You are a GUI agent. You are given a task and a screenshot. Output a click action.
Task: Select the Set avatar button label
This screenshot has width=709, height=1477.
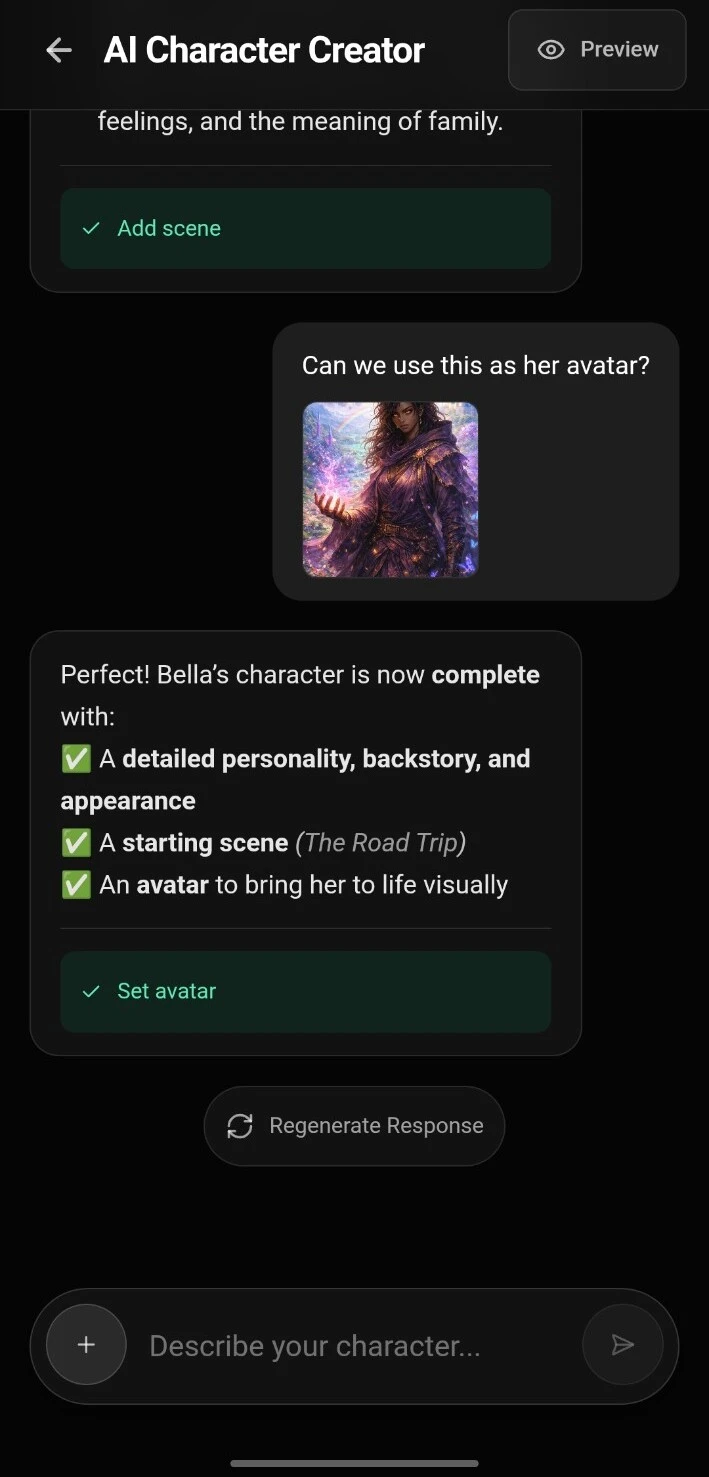coord(167,991)
